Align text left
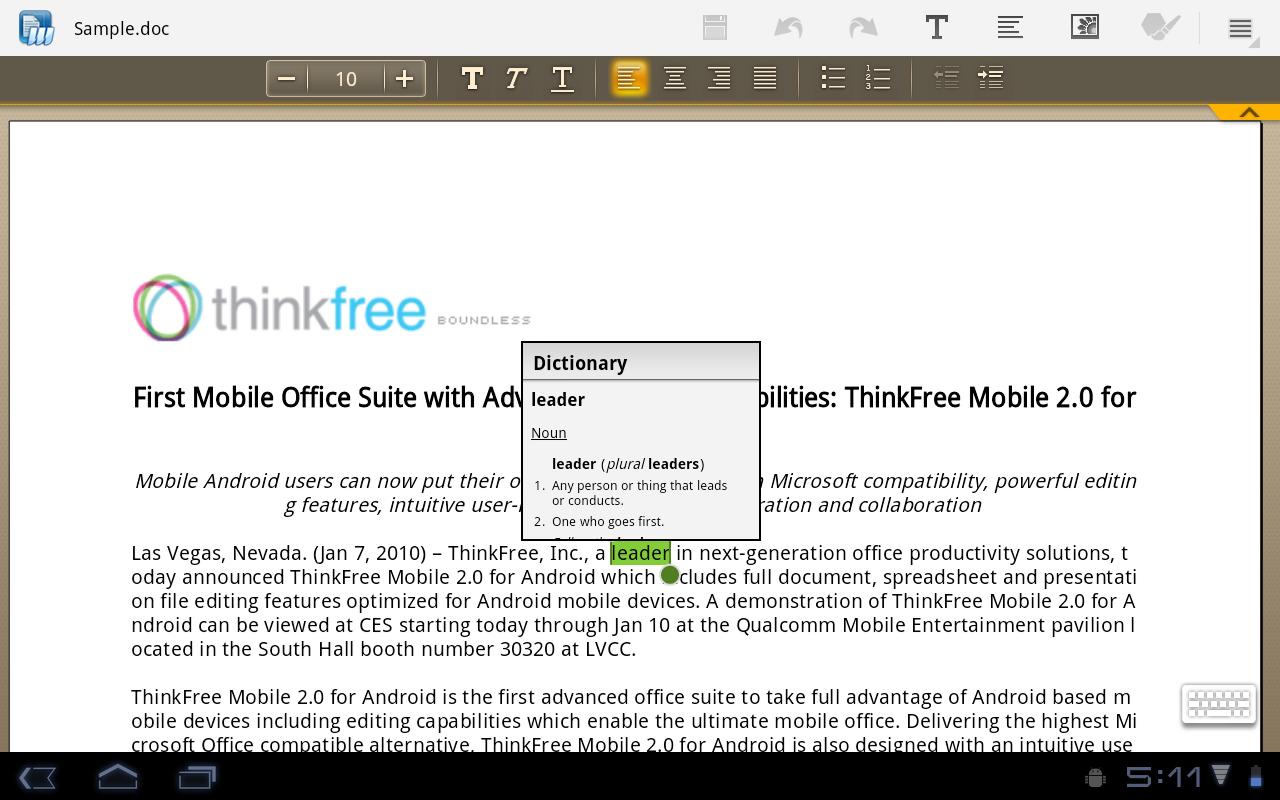The width and height of the screenshot is (1280, 800). [x=629, y=78]
